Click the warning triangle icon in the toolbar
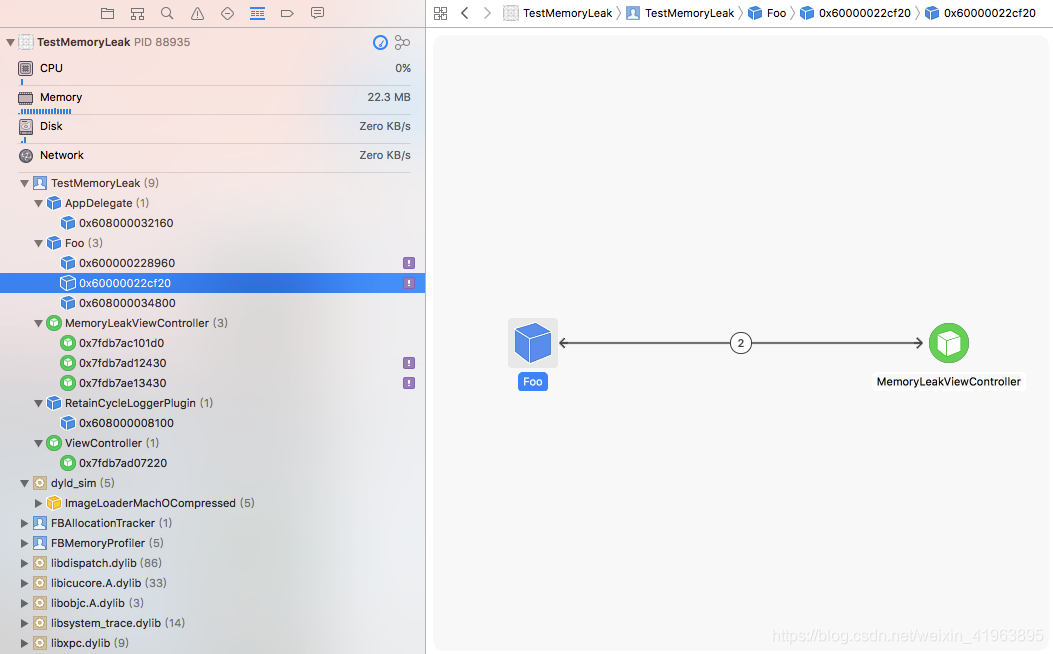Screen dimensions: 1053x654 (197, 13)
